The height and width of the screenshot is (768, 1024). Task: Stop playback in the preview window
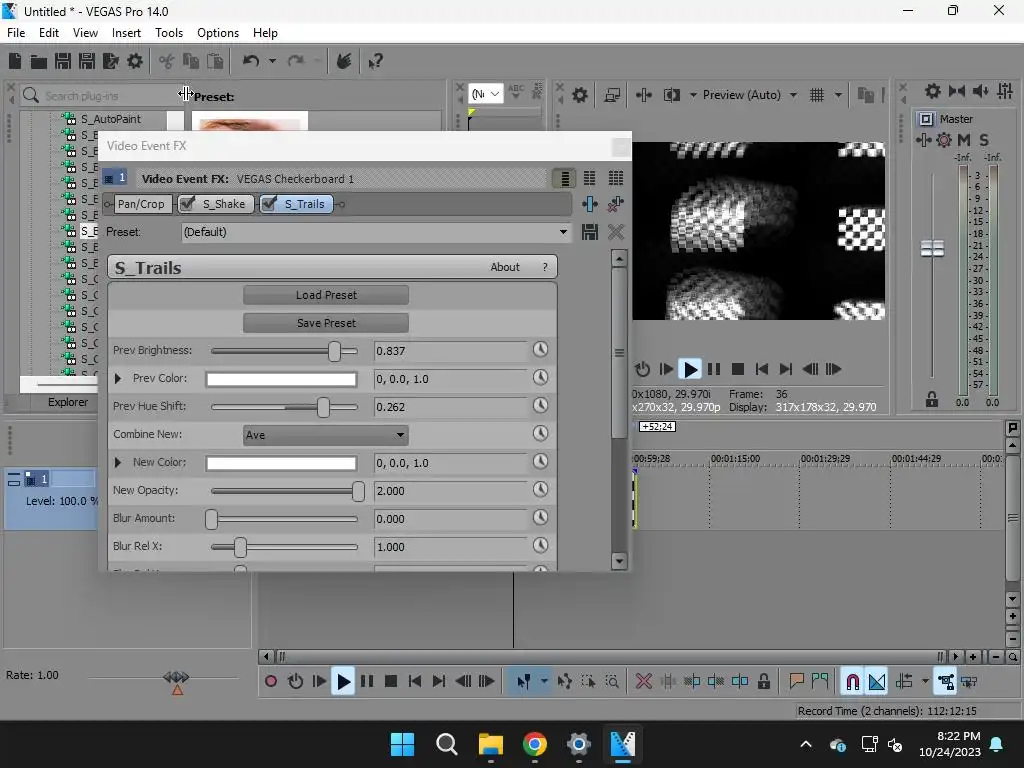tap(738, 369)
